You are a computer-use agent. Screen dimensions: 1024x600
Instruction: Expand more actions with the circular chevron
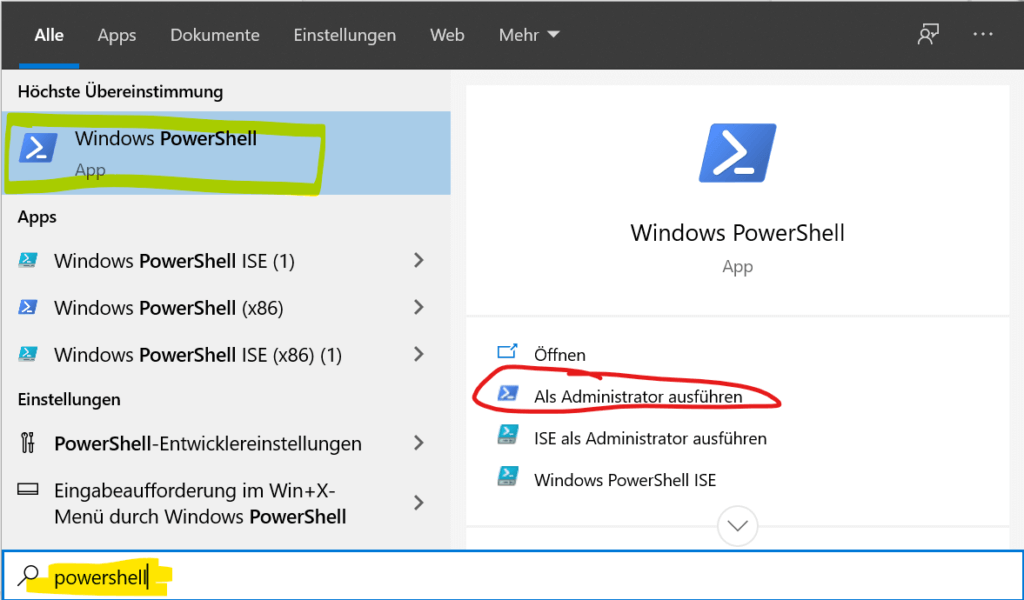737,526
